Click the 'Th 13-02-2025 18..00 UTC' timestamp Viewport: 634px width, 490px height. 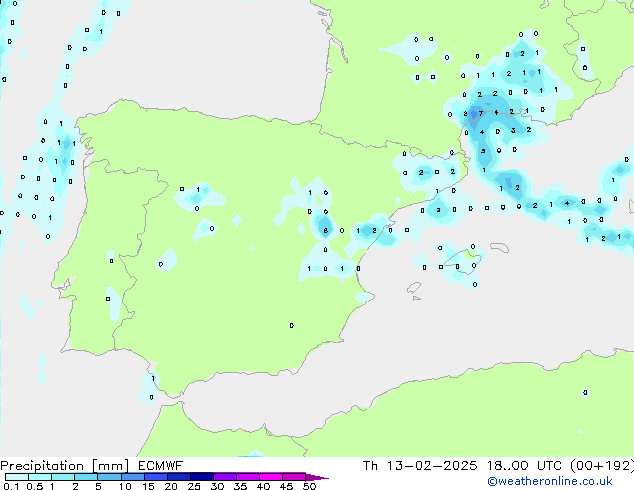462,466
